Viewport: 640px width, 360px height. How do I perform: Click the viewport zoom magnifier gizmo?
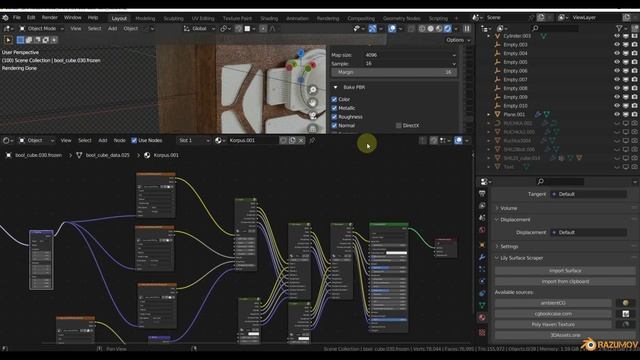click(313, 90)
